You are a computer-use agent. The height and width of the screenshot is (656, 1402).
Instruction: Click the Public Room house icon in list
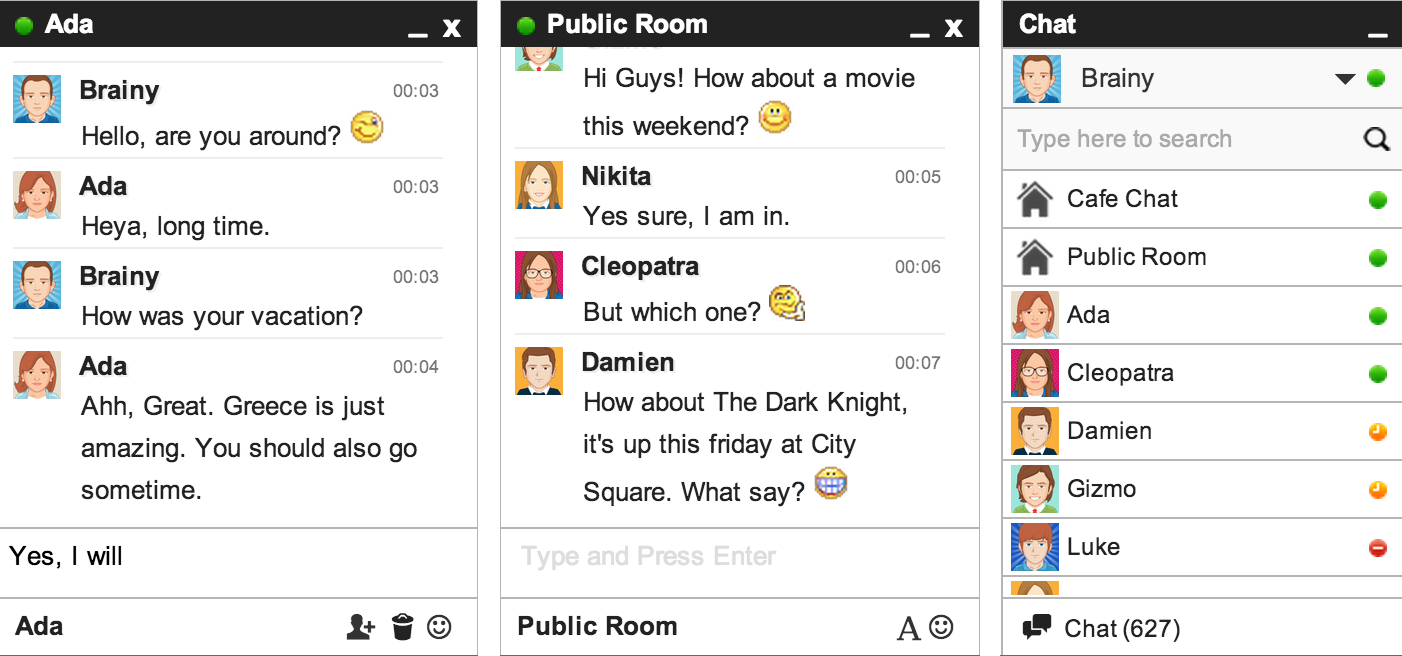(1034, 257)
